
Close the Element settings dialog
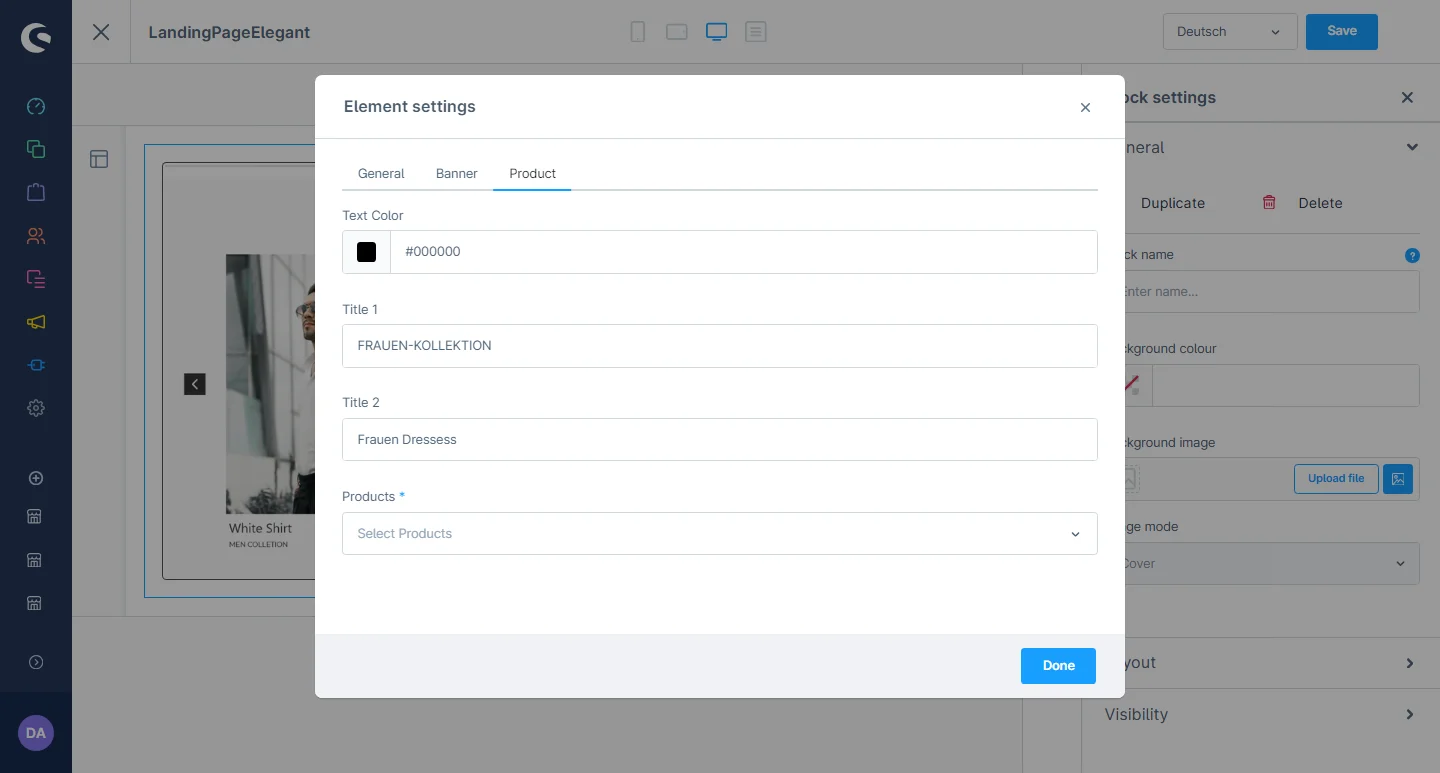point(1085,108)
